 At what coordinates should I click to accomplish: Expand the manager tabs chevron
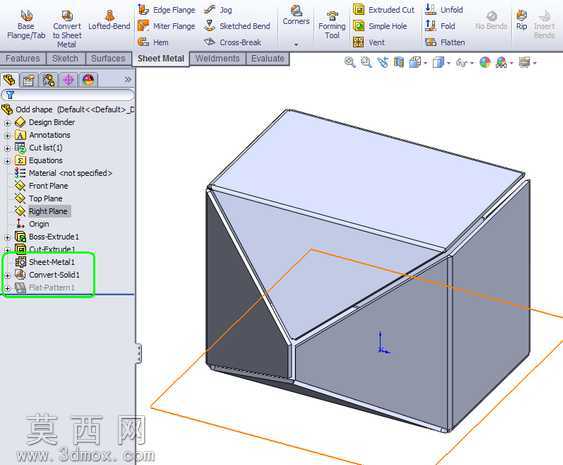tap(127, 79)
